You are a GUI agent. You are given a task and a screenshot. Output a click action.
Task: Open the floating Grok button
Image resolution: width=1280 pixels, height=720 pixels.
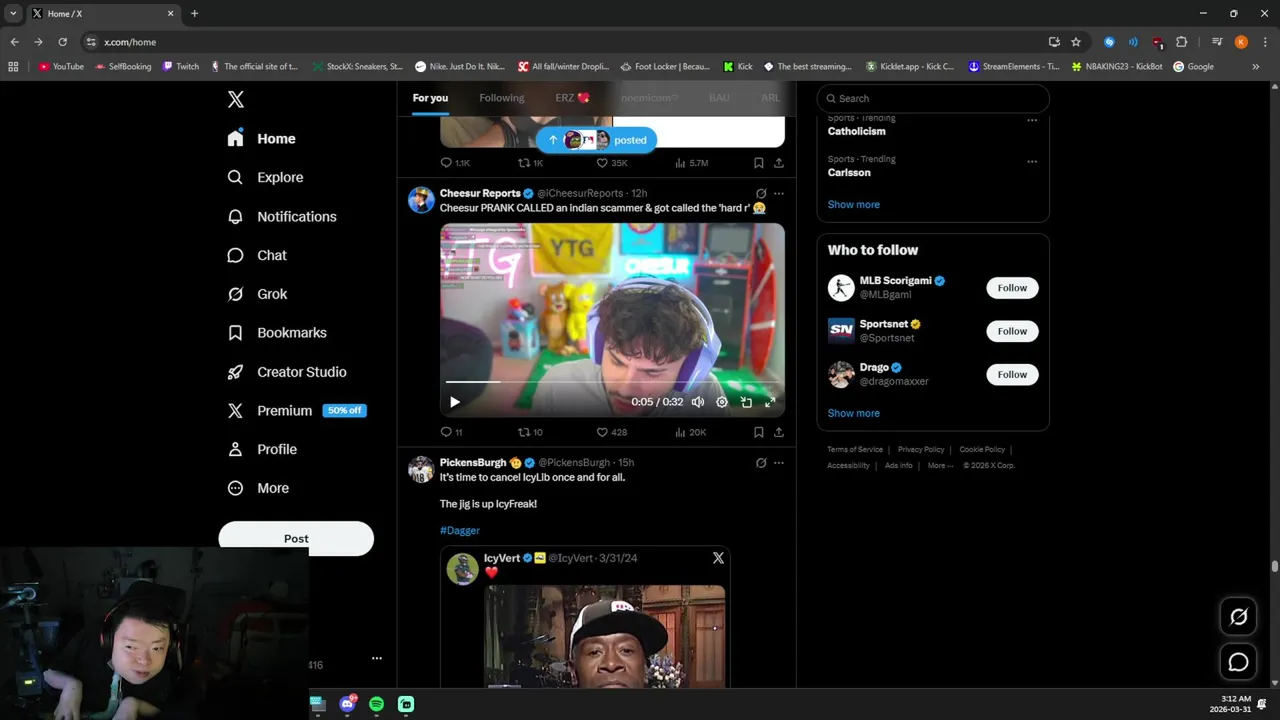tap(1238, 617)
